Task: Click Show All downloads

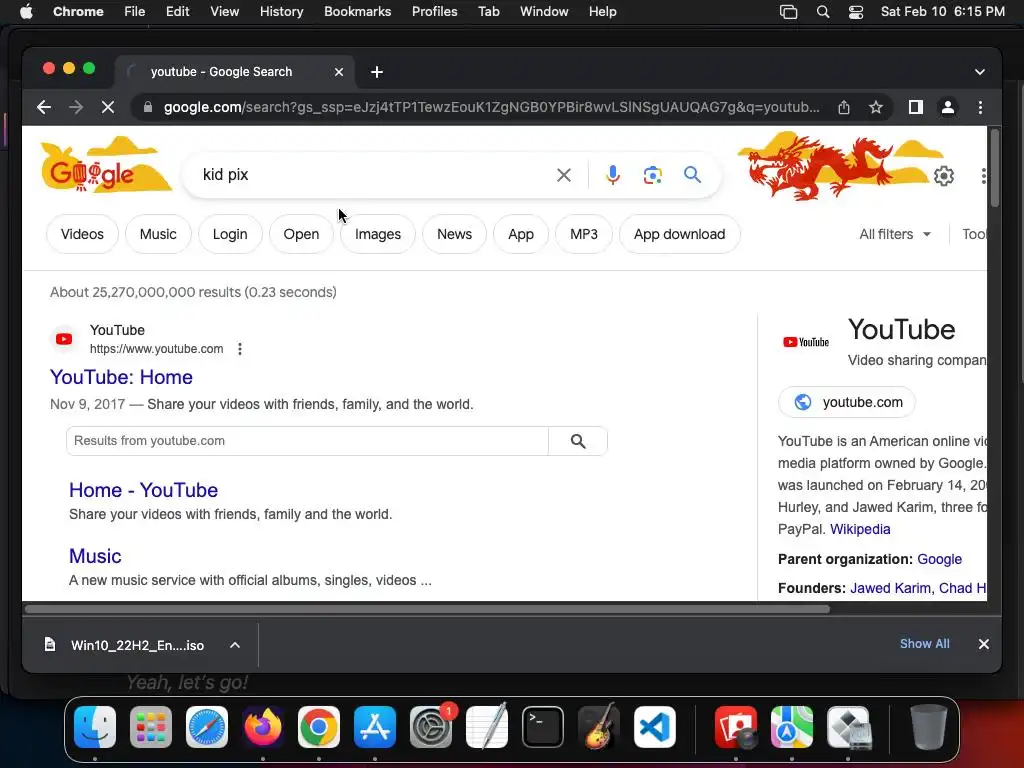Action: coord(925,644)
